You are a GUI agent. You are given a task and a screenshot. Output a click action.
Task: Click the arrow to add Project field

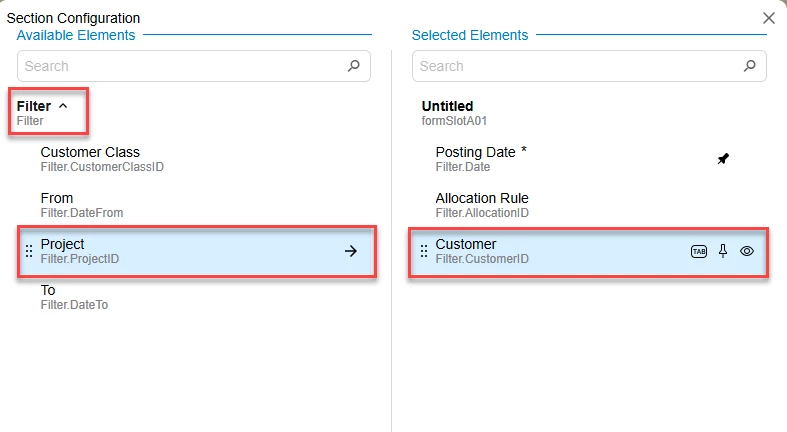point(351,251)
